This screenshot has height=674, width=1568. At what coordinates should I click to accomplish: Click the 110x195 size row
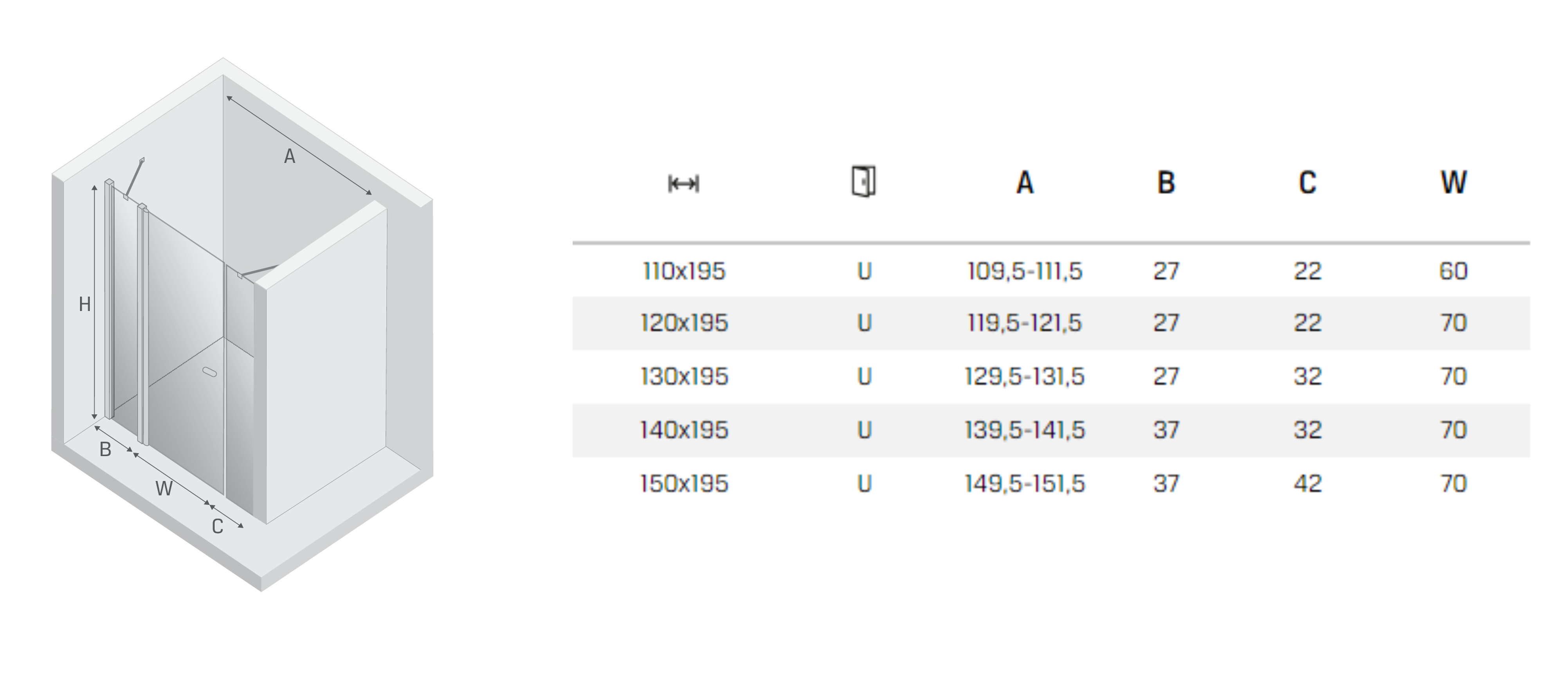[1051, 271]
